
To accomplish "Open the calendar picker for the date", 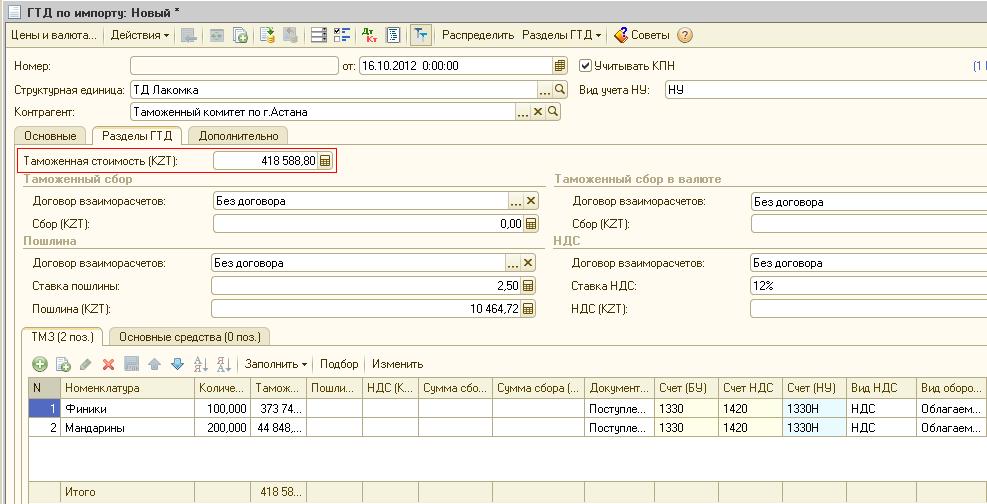I will click(x=560, y=66).
